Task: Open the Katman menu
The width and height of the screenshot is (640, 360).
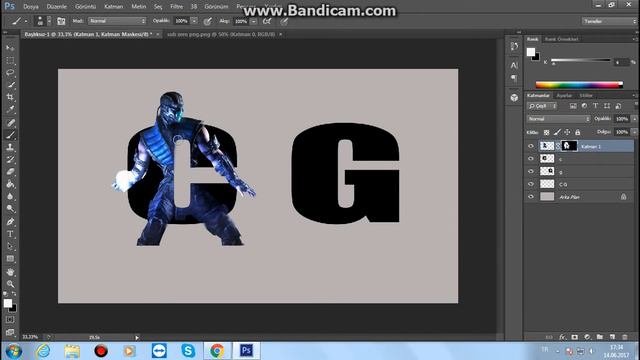Action: (113, 7)
